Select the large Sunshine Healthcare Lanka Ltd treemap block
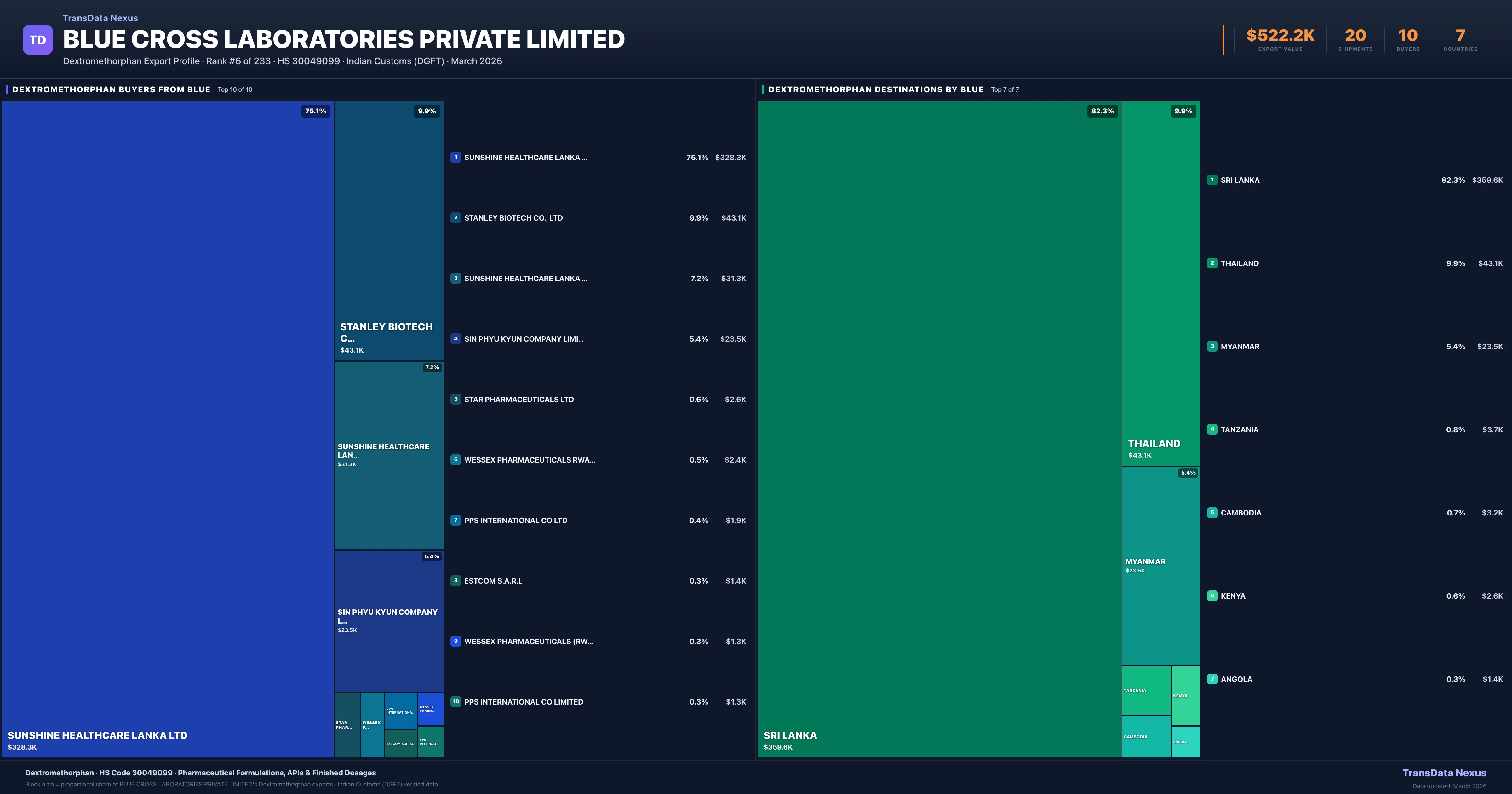1512x794 pixels. click(167, 429)
